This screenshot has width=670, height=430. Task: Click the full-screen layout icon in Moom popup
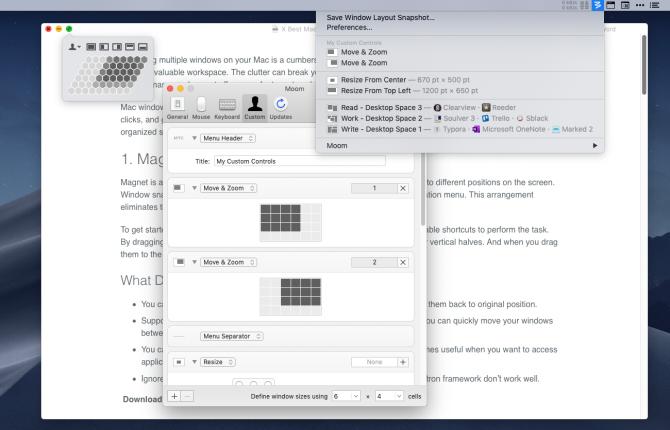91,46
